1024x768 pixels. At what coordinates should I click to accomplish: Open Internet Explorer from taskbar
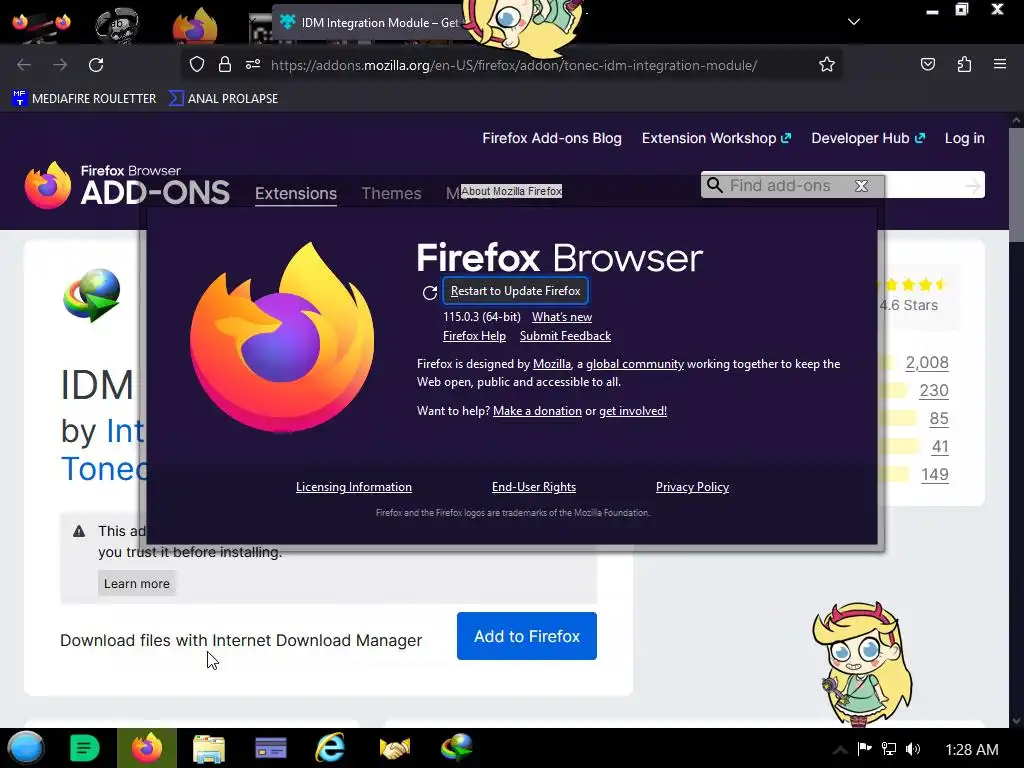pos(330,748)
